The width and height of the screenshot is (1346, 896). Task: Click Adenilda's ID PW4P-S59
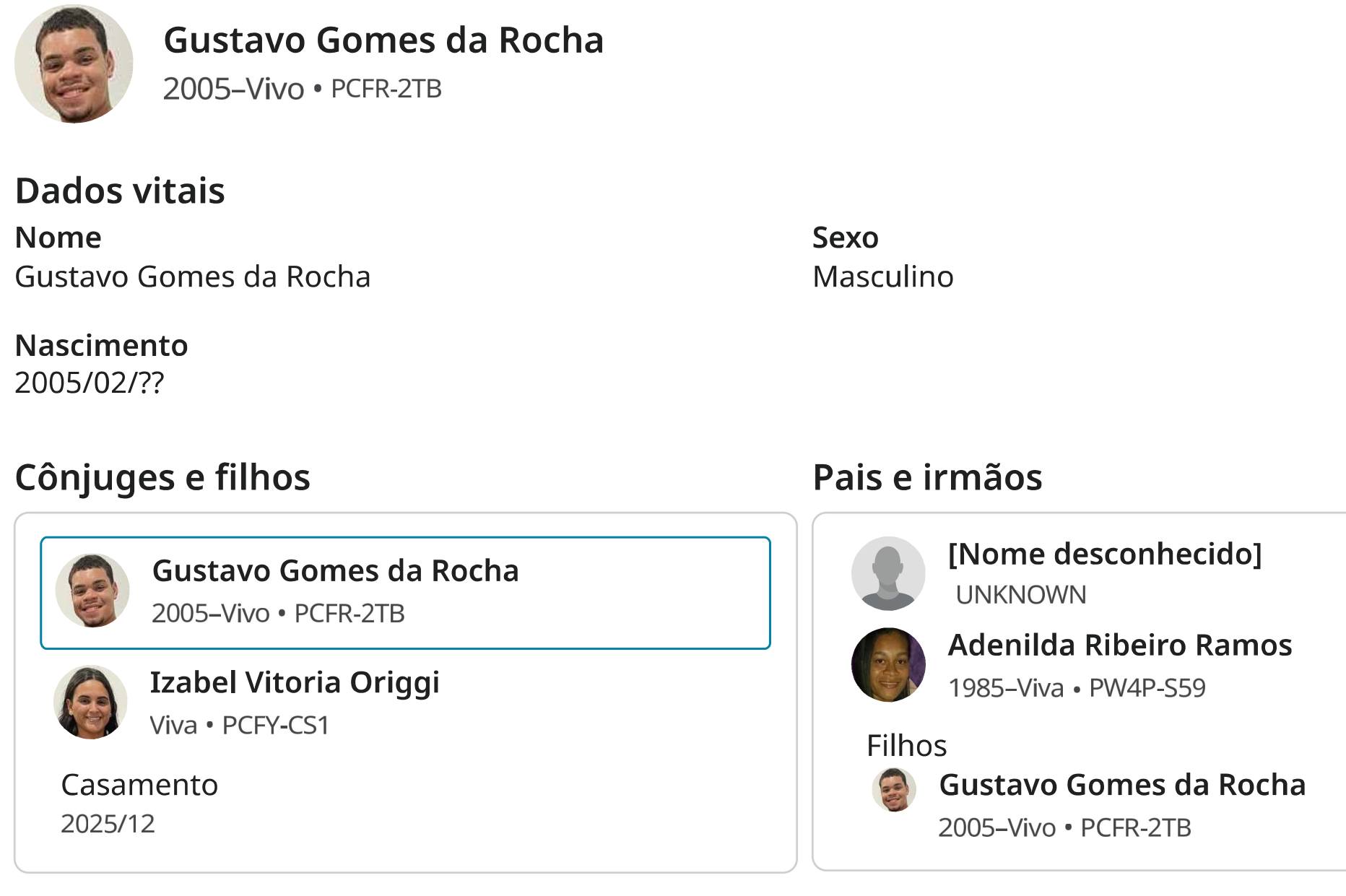1147,687
